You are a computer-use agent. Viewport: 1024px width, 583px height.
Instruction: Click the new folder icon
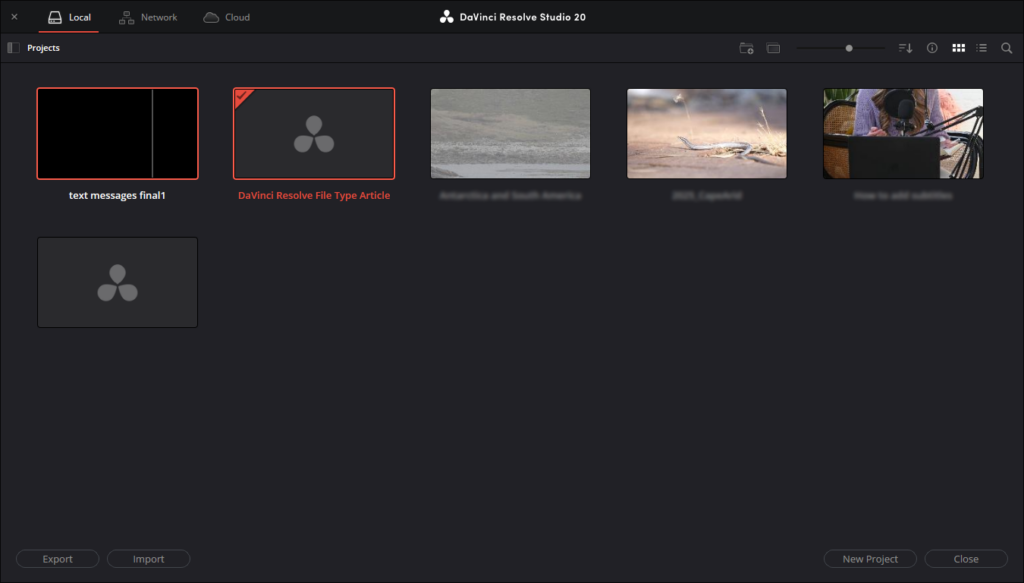[746, 48]
